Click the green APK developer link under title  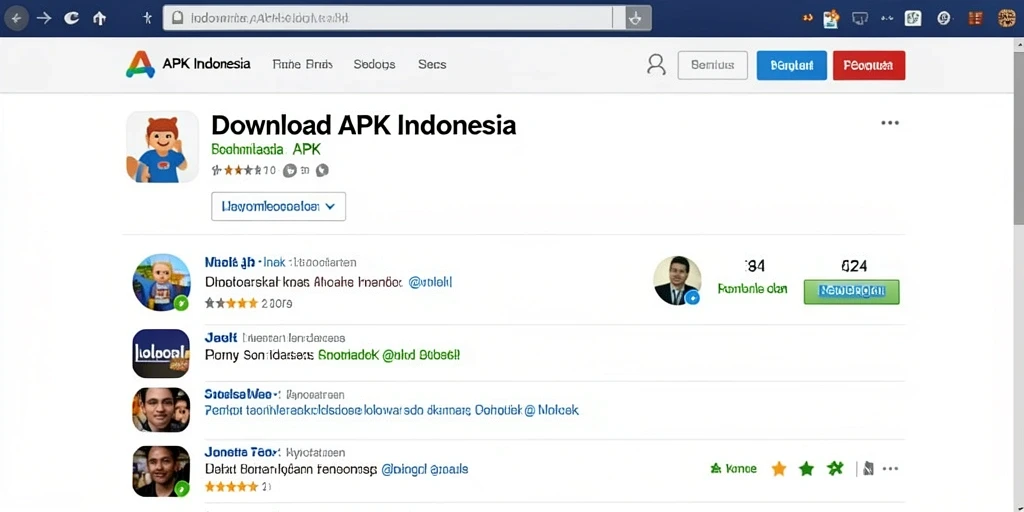[x=266, y=149]
